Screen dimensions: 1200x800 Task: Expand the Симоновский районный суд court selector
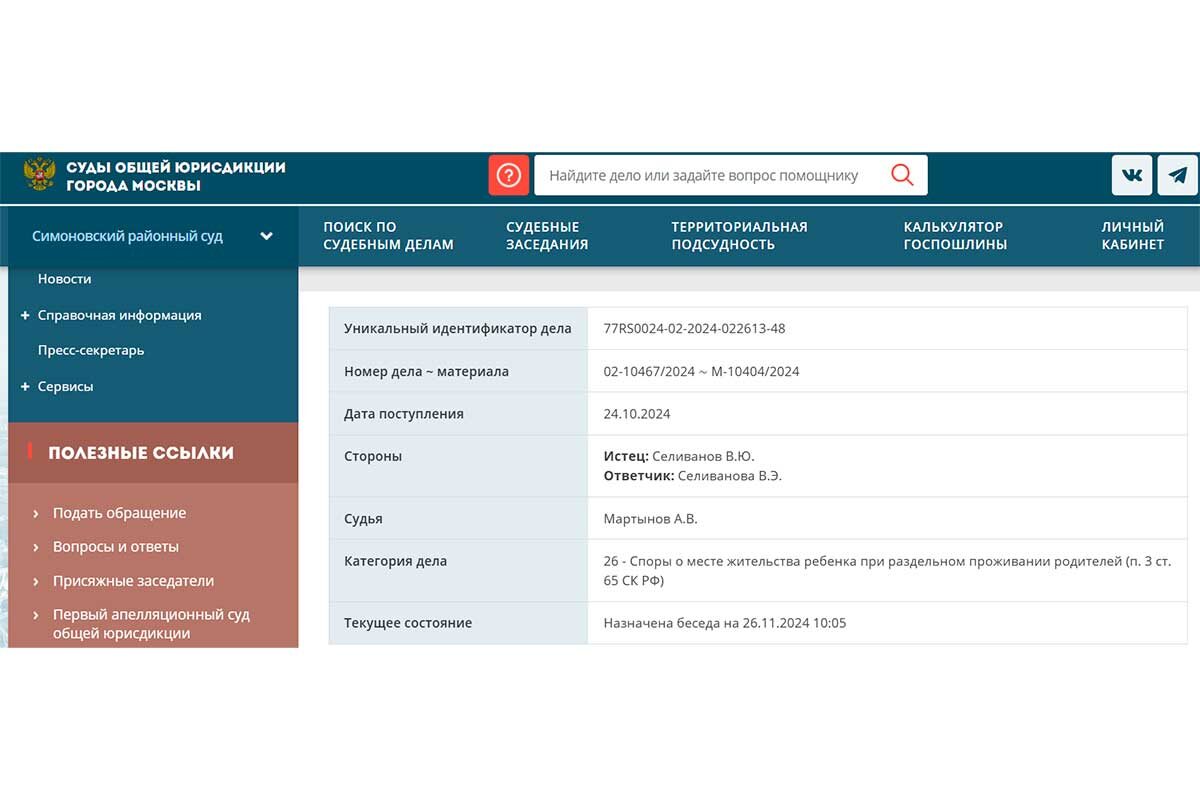coord(152,236)
